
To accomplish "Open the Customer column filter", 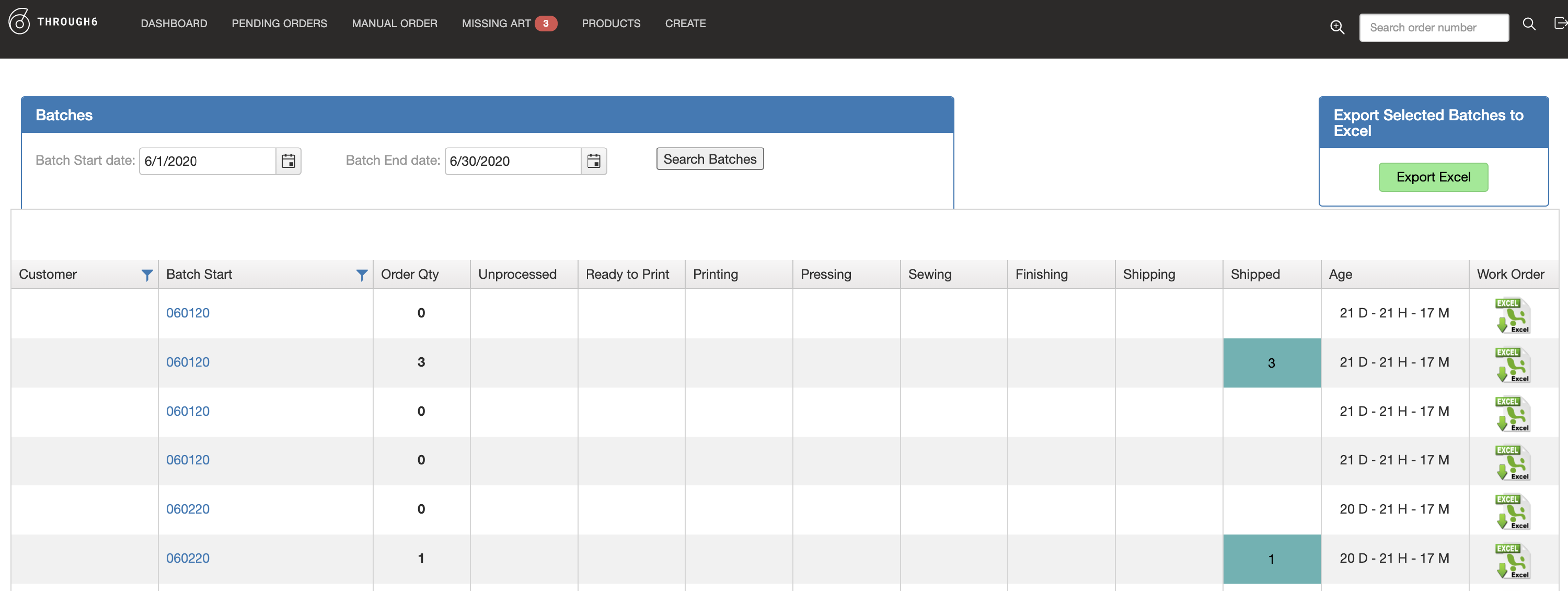I will [x=147, y=276].
